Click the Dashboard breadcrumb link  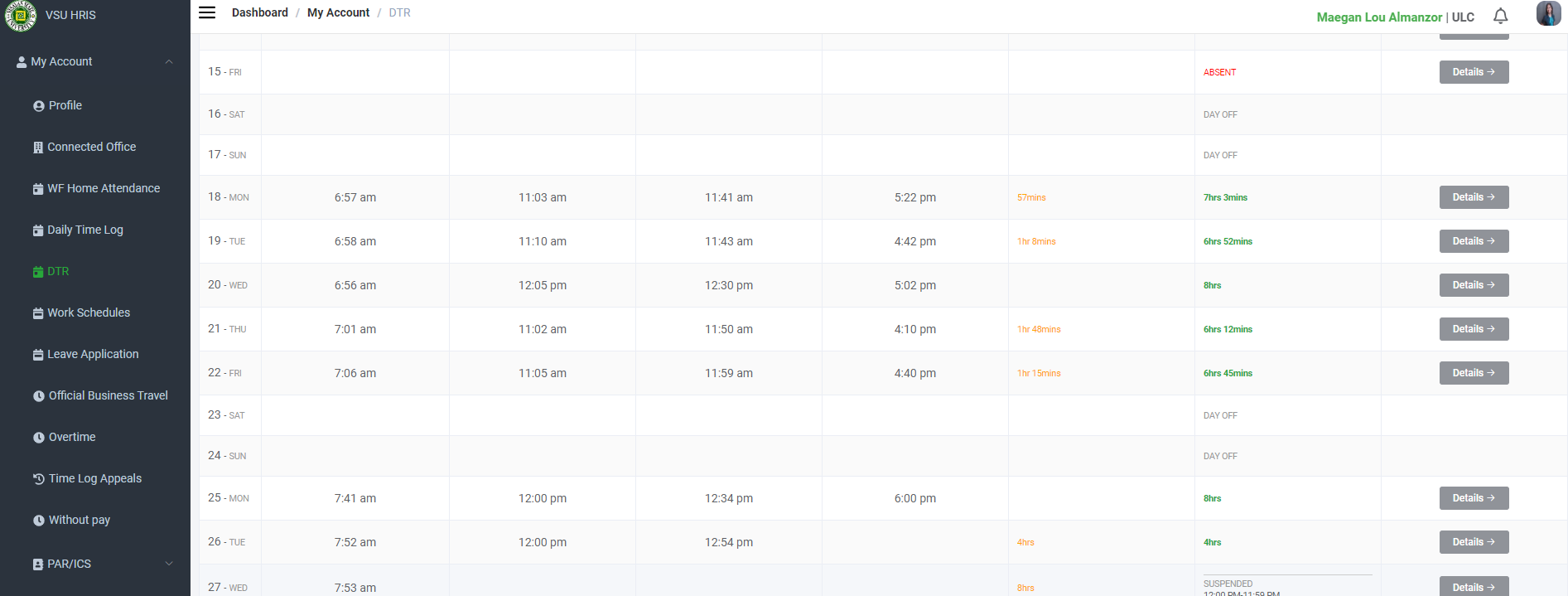[259, 12]
